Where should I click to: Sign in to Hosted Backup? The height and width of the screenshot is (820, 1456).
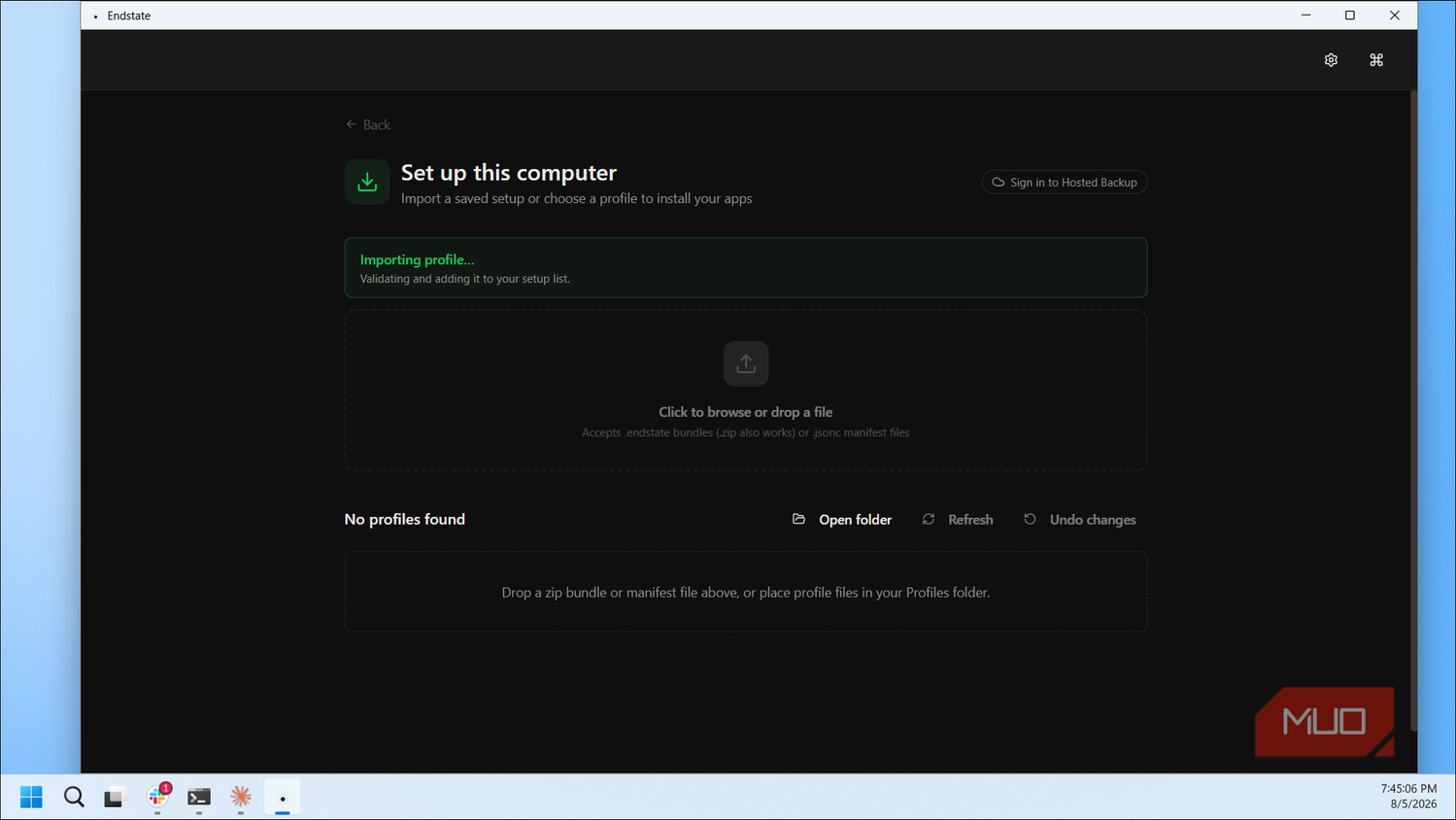1065,183
